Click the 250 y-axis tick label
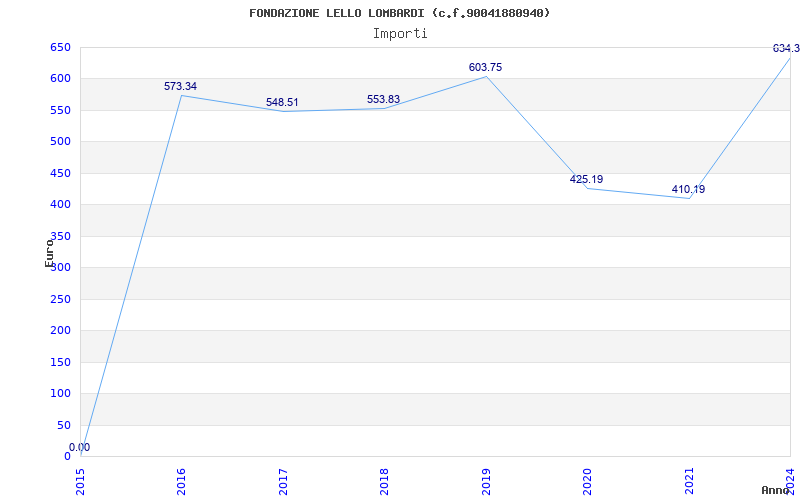Image resolution: width=800 pixels, height=500 pixels. click(60, 299)
